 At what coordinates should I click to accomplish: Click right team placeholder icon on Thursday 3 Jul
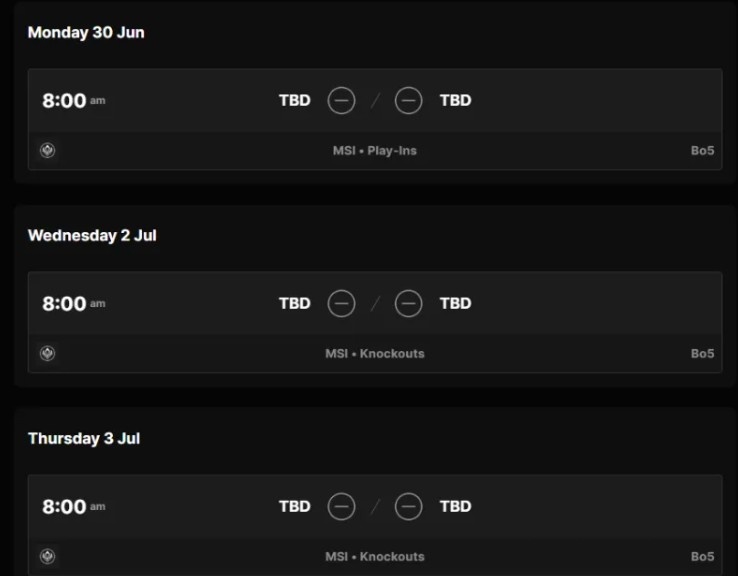click(408, 506)
